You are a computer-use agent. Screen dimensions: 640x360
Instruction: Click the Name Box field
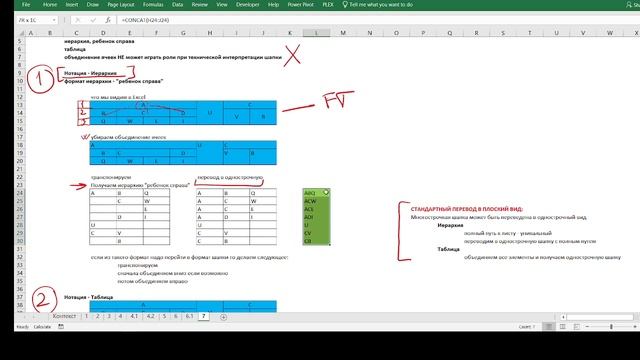(x=33, y=20)
